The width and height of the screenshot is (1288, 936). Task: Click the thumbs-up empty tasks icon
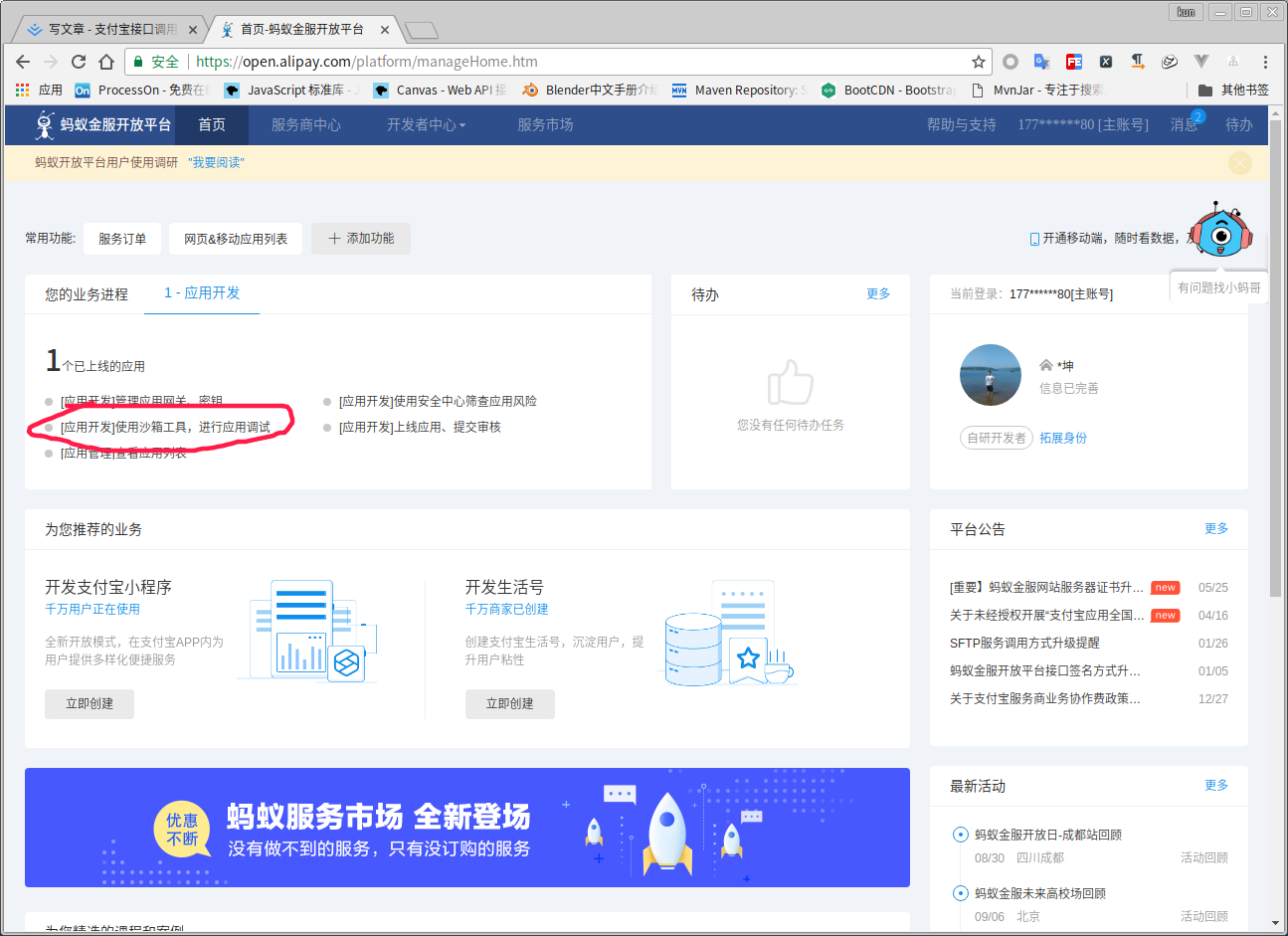(x=791, y=382)
